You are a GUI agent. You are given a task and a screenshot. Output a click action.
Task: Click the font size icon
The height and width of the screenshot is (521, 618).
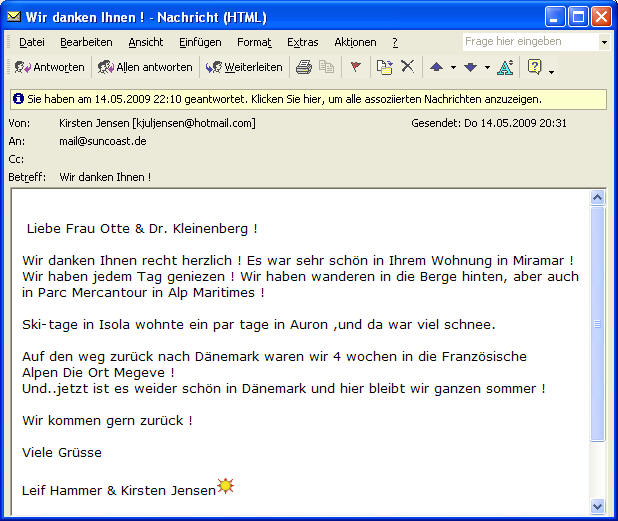coord(505,67)
